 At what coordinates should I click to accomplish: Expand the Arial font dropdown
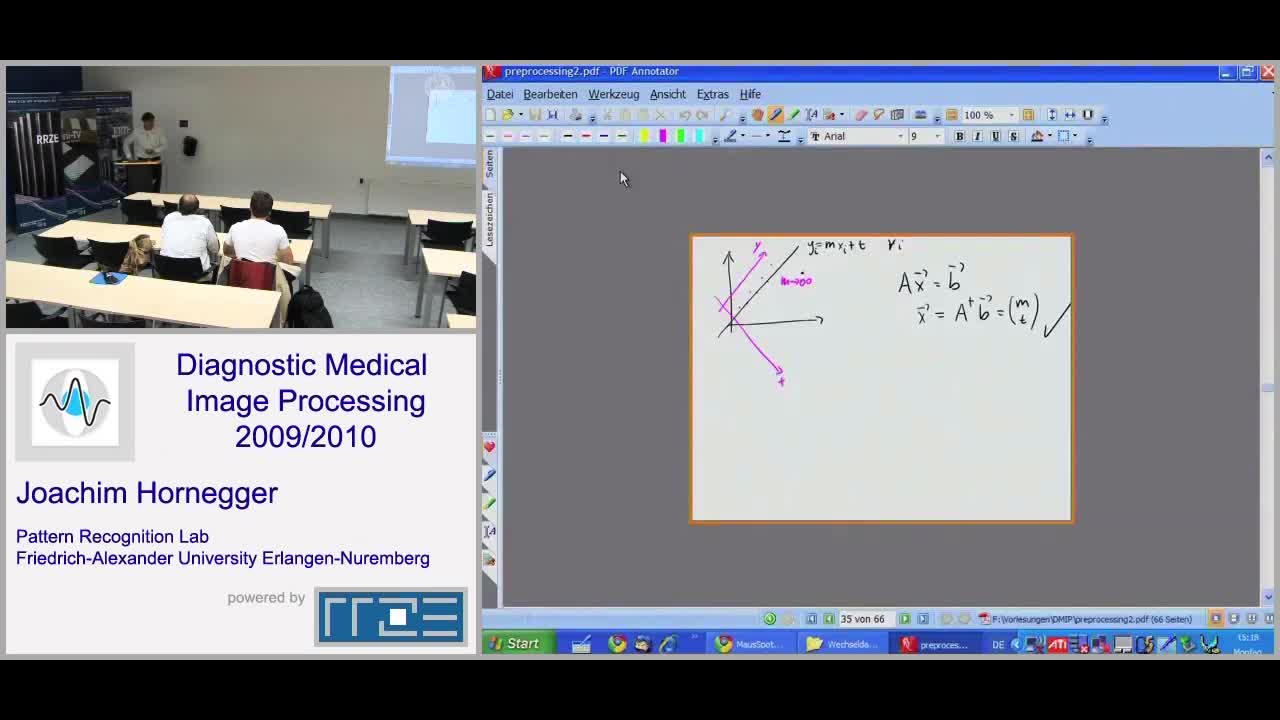(900, 136)
